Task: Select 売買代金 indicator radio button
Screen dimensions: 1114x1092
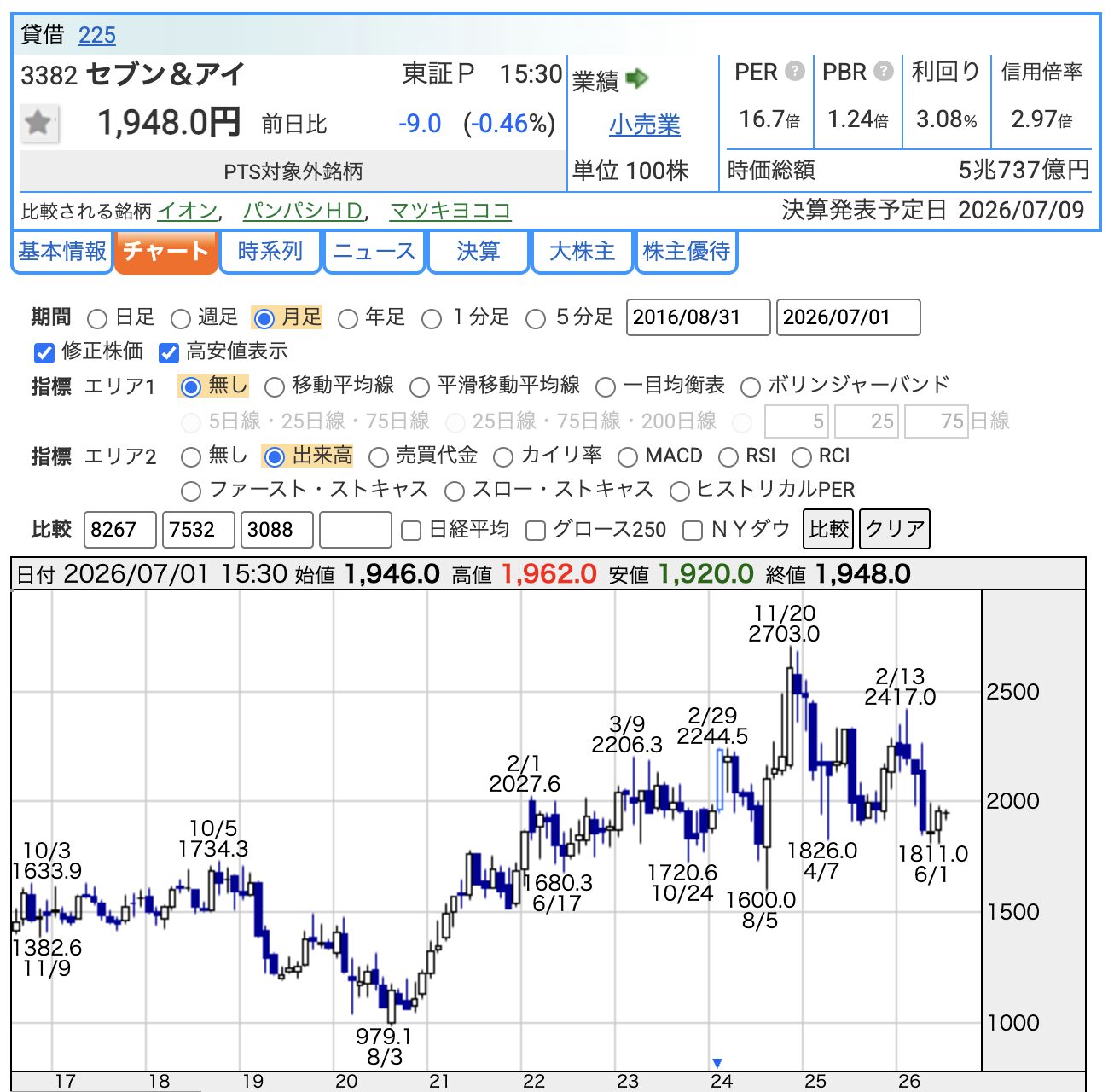Action: tap(379, 457)
